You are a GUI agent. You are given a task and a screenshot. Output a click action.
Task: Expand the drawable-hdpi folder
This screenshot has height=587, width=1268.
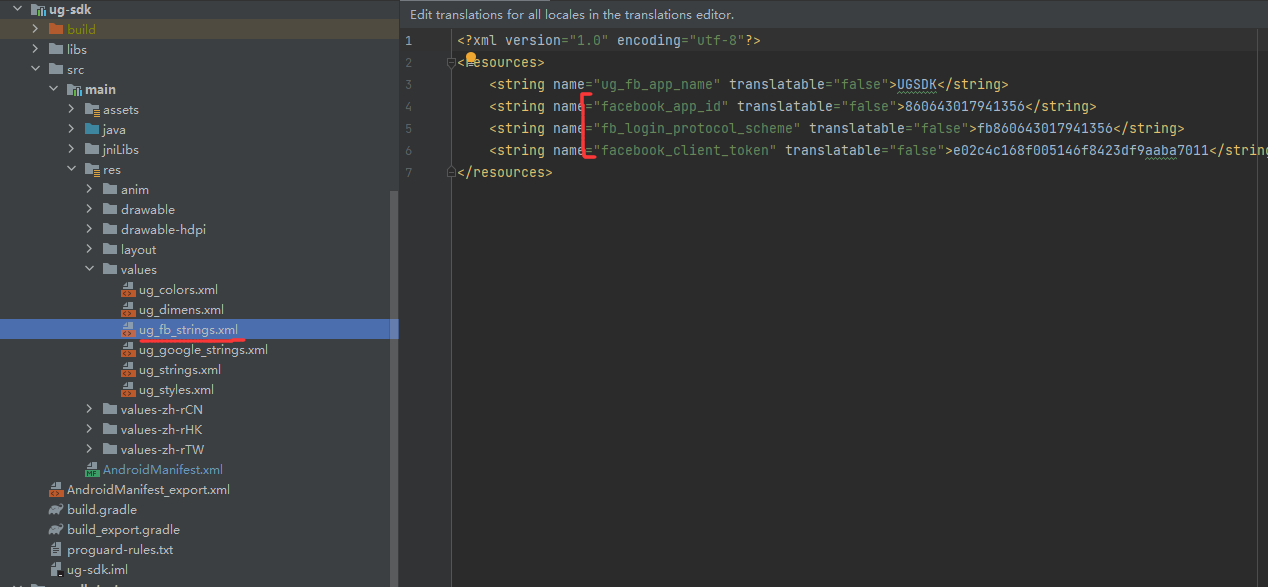click(x=89, y=230)
